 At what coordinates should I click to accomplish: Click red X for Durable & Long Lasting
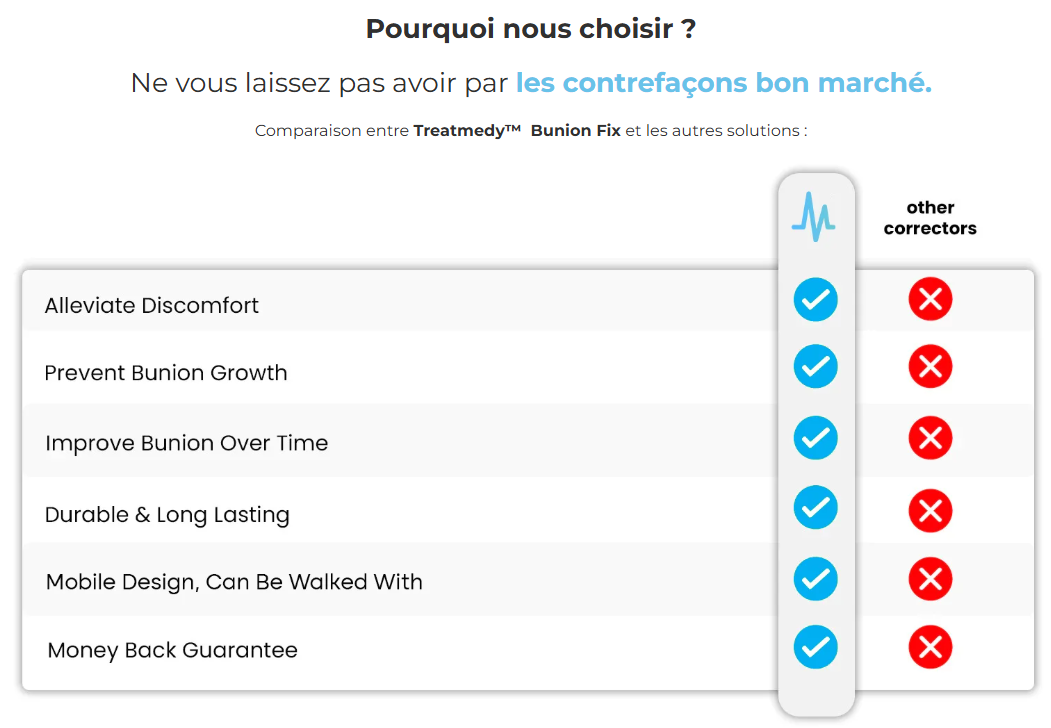coord(930,511)
